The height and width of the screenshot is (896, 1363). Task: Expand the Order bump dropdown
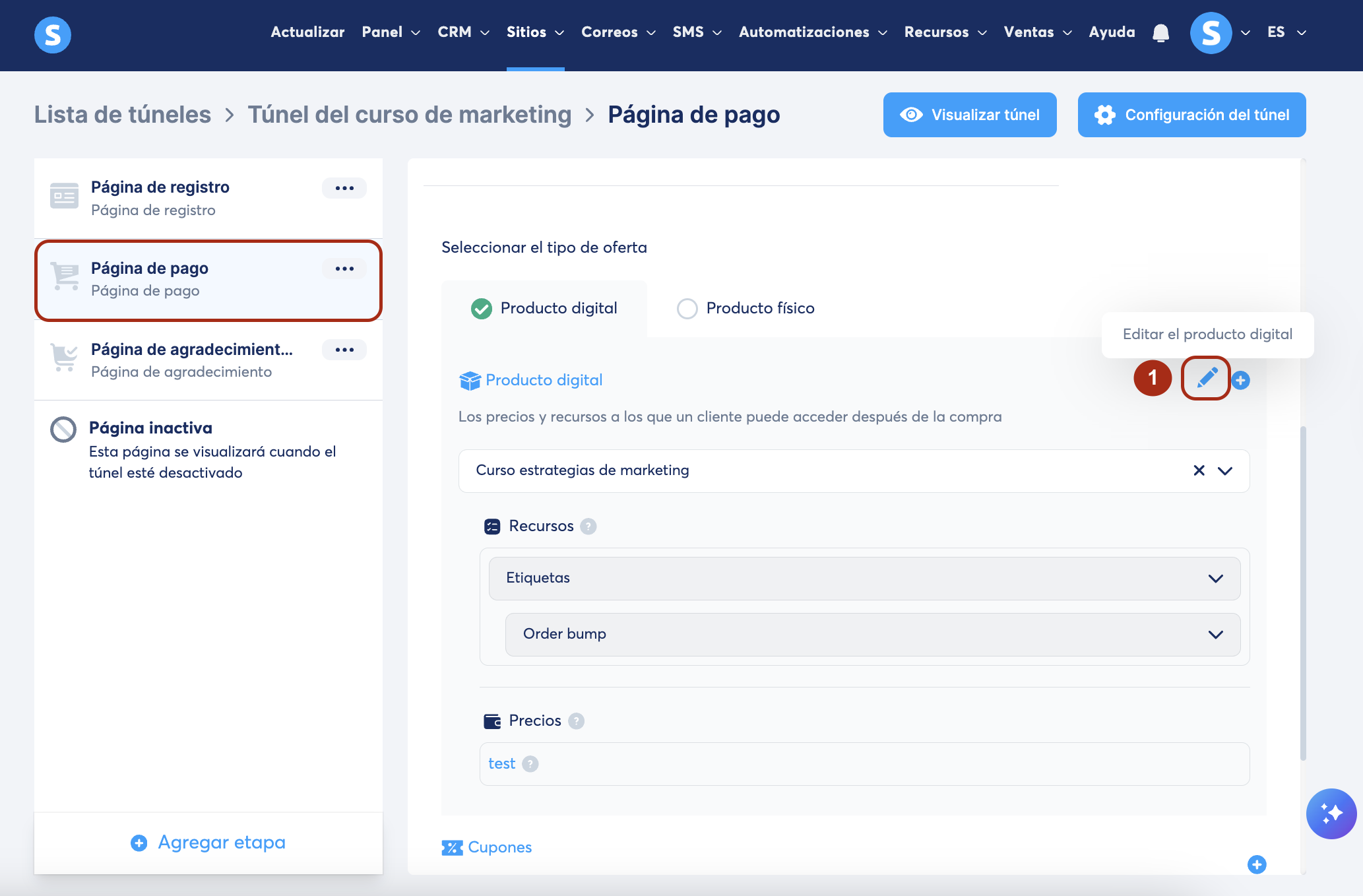(x=1215, y=635)
